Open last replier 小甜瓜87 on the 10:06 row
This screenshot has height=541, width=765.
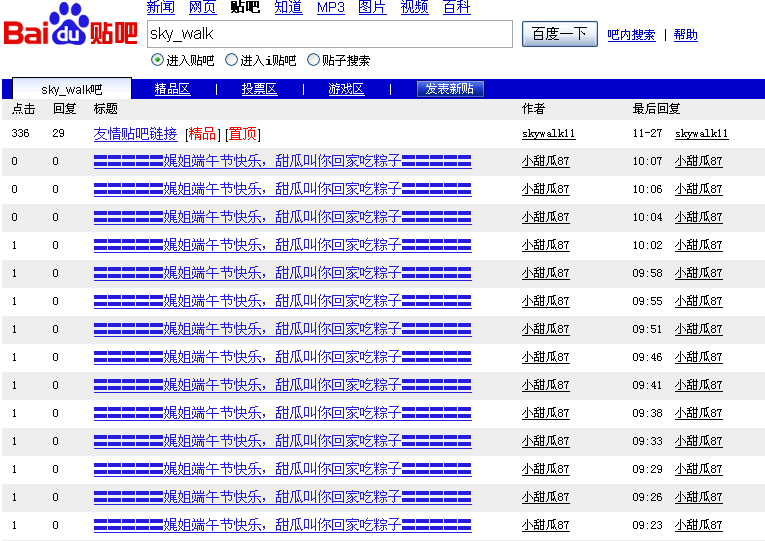point(699,189)
